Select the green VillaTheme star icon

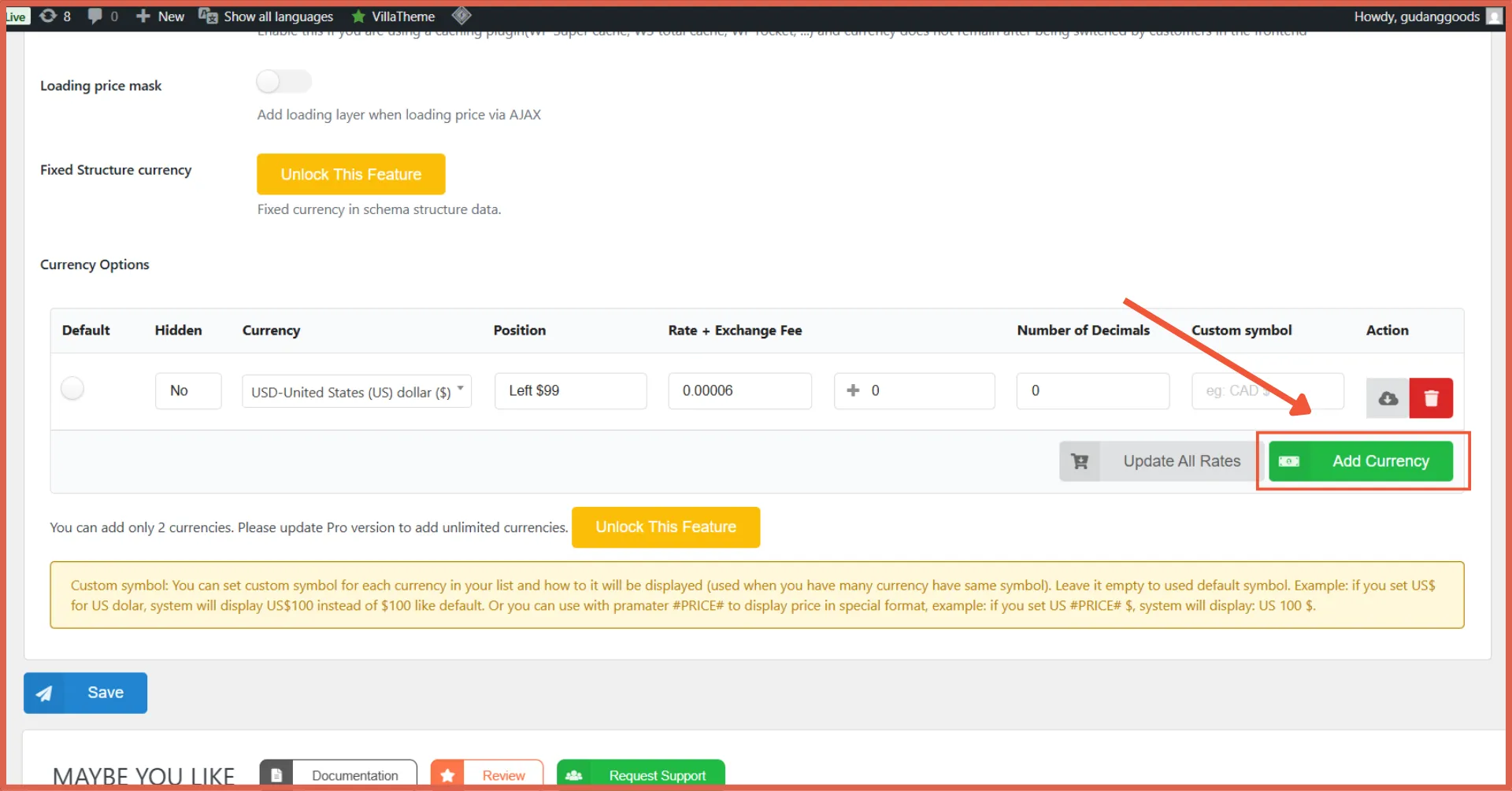coord(360,16)
